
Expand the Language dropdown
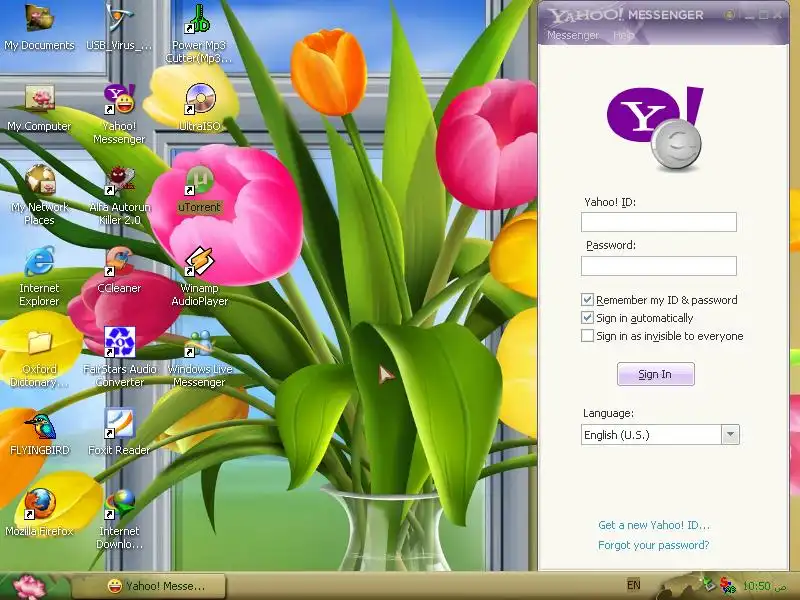point(730,435)
